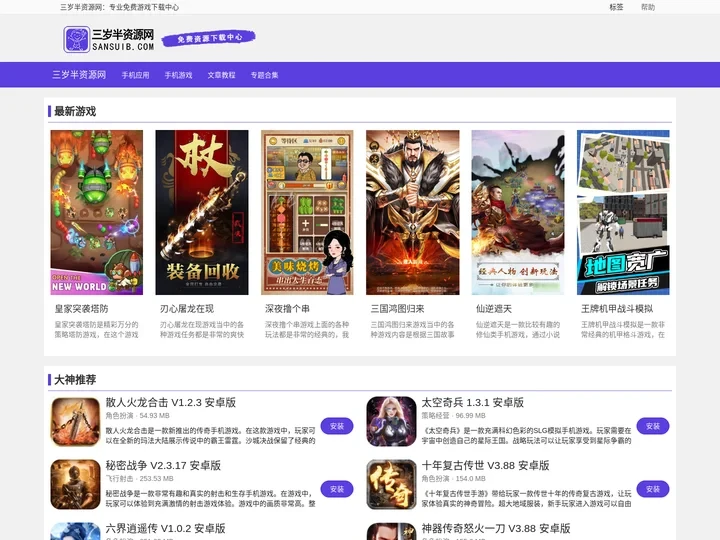Open 王牌机甲战斗模拟 cover thumbnail
Screen dimensions: 720x540
point(623,212)
